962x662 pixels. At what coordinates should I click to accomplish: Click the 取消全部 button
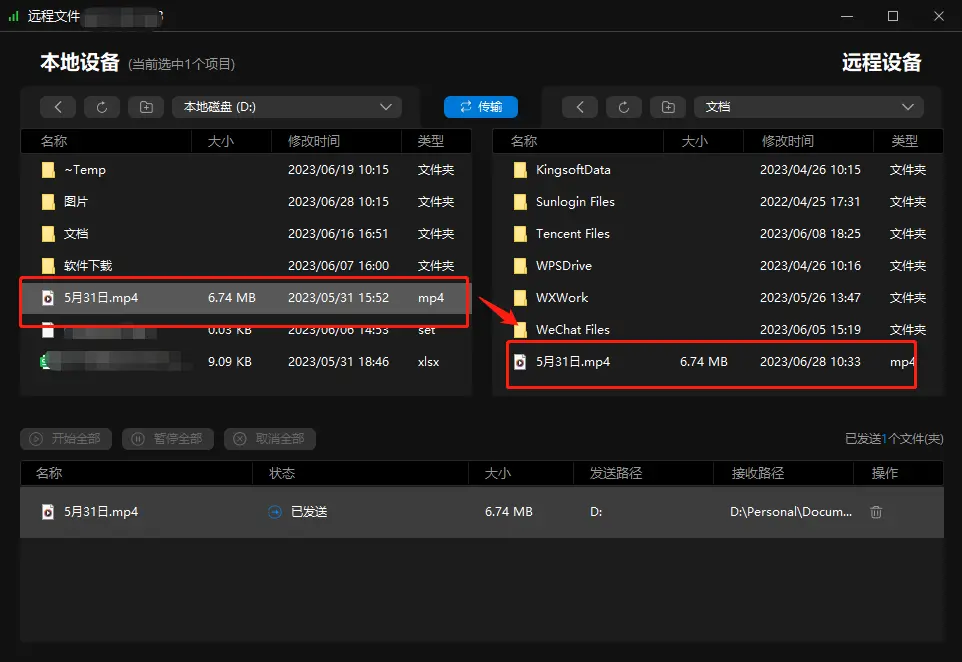(x=270, y=439)
